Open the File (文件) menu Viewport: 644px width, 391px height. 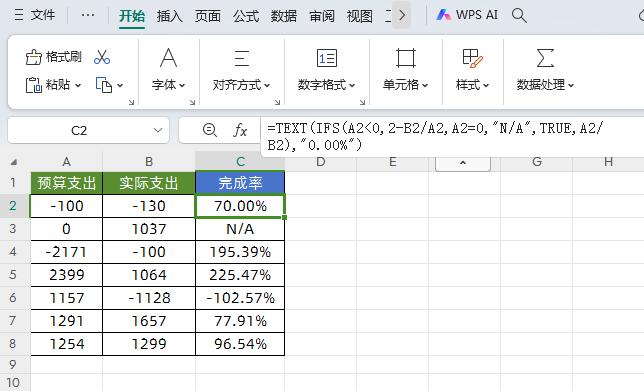(x=34, y=15)
